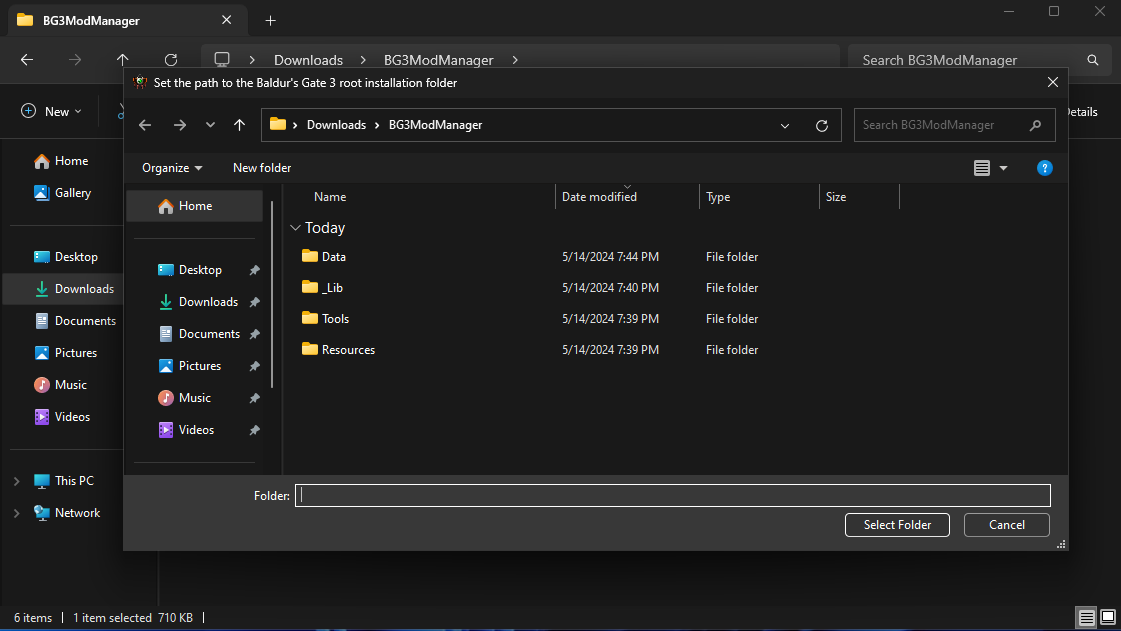Open the dialog's recent locations chevron
Image resolution: width=1121 pixels, height=631 pixels.
click(210, 125)
